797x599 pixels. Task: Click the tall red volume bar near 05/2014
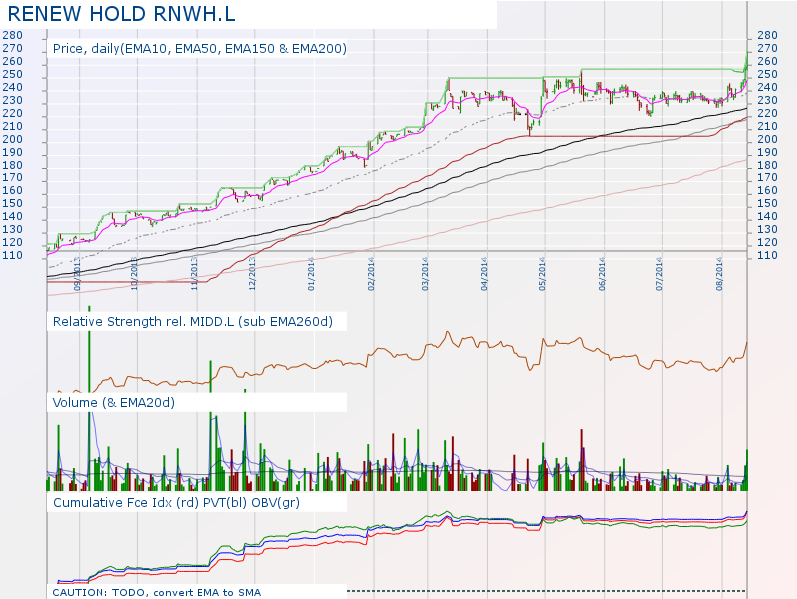click(582, 460)
